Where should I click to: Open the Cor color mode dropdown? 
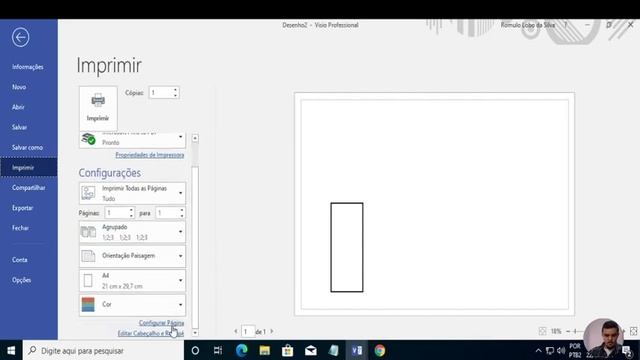pyautogui.click(x=132, y=304)
